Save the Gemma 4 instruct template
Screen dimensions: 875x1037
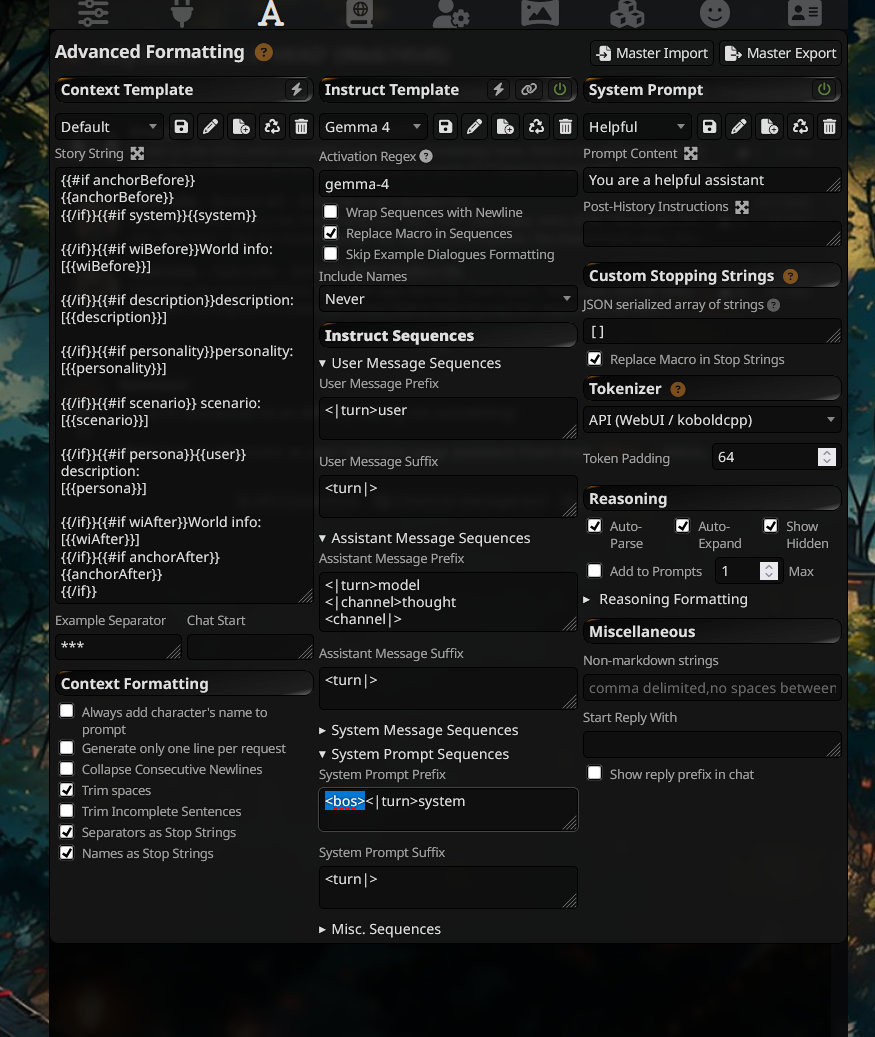pyautogui.click(x=445, y=126)
